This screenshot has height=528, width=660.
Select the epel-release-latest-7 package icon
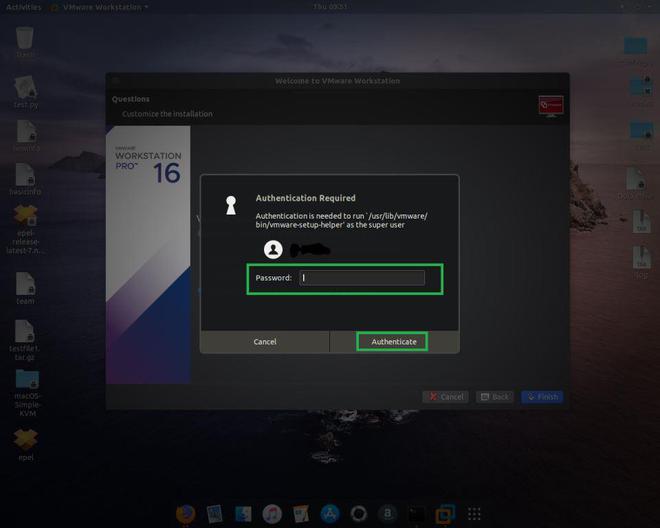[26, 229]
